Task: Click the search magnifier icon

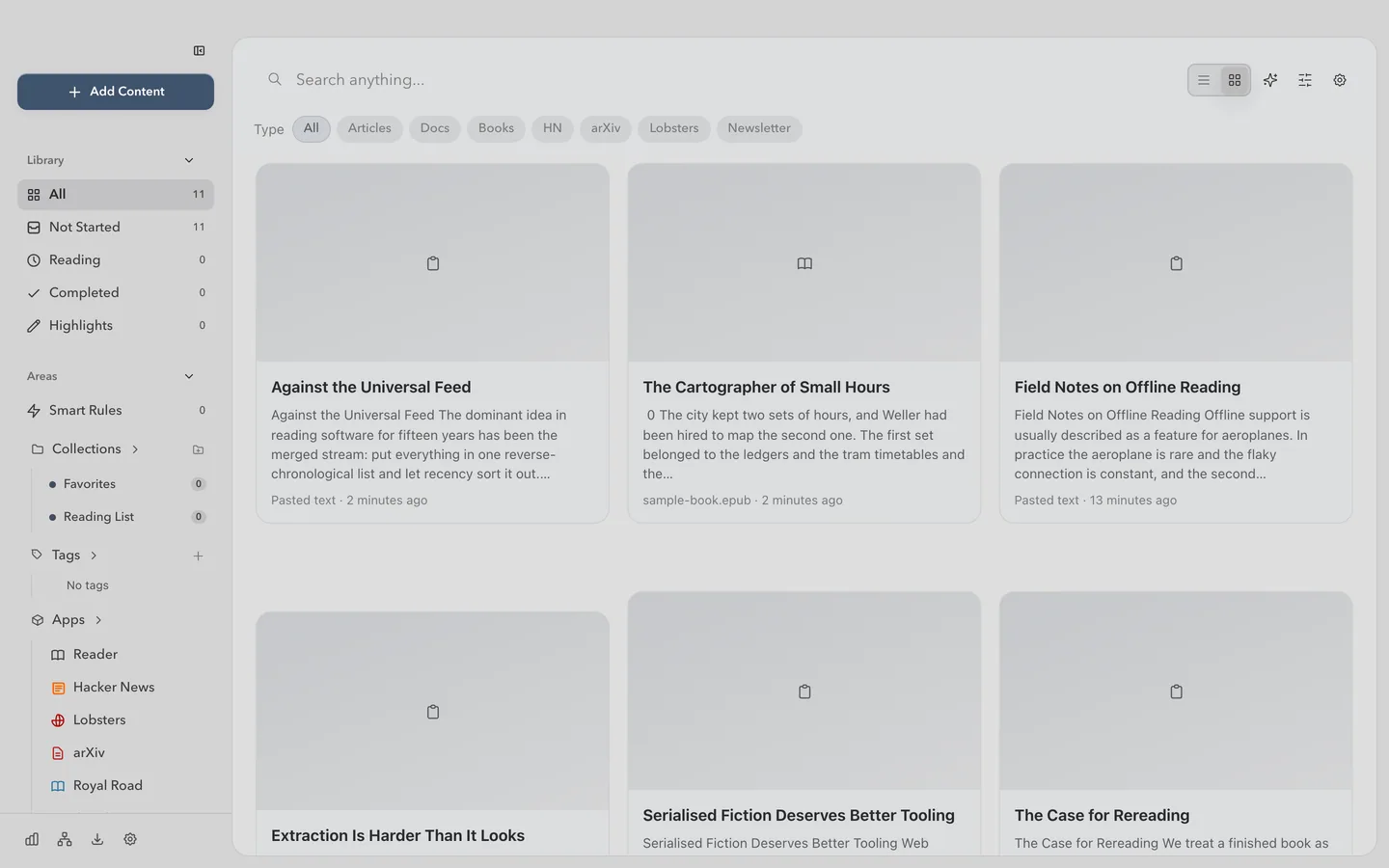Action: coord(275,79)
